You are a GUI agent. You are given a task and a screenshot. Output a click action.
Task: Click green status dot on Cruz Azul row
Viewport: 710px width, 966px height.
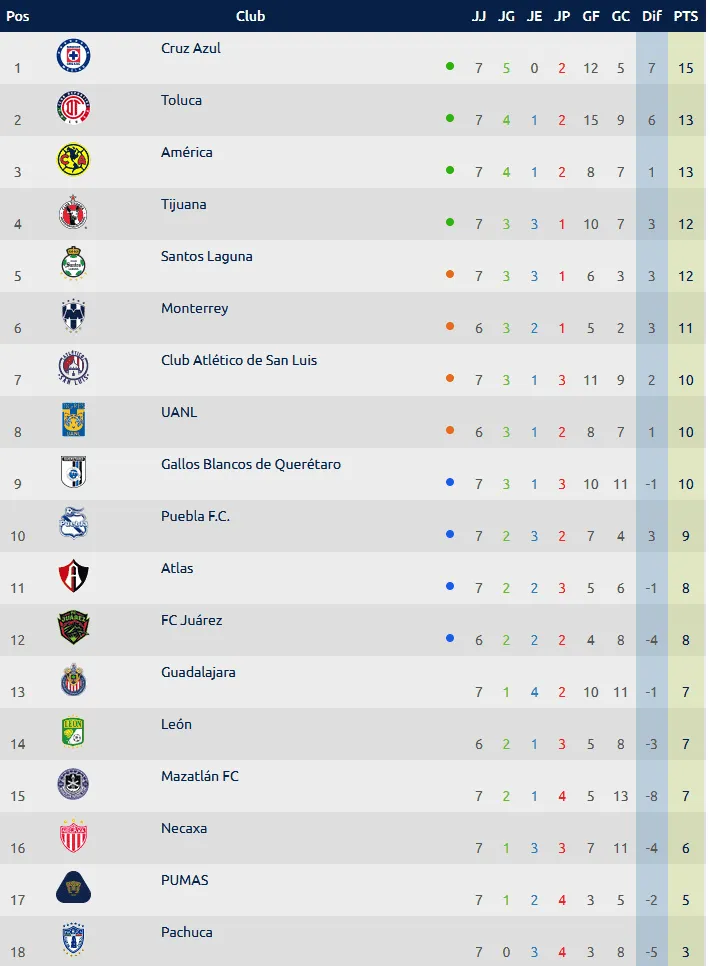(450, 66)
